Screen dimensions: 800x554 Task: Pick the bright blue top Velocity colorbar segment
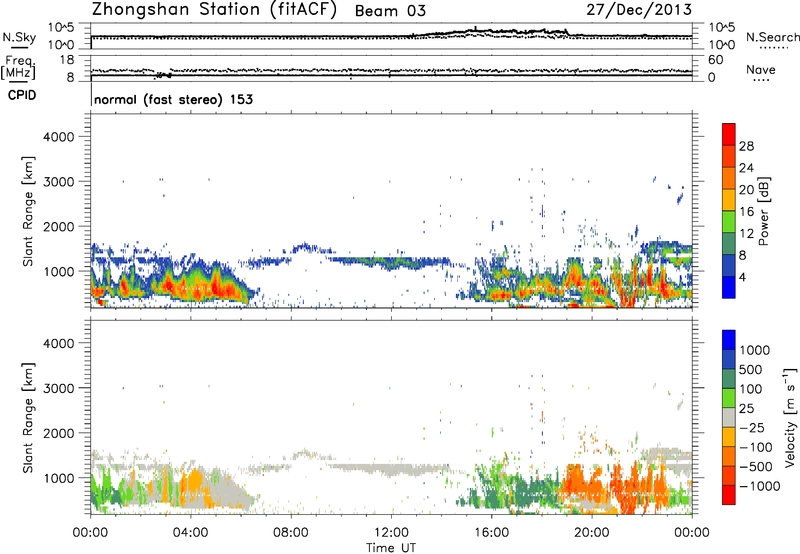tap(729, 340)
